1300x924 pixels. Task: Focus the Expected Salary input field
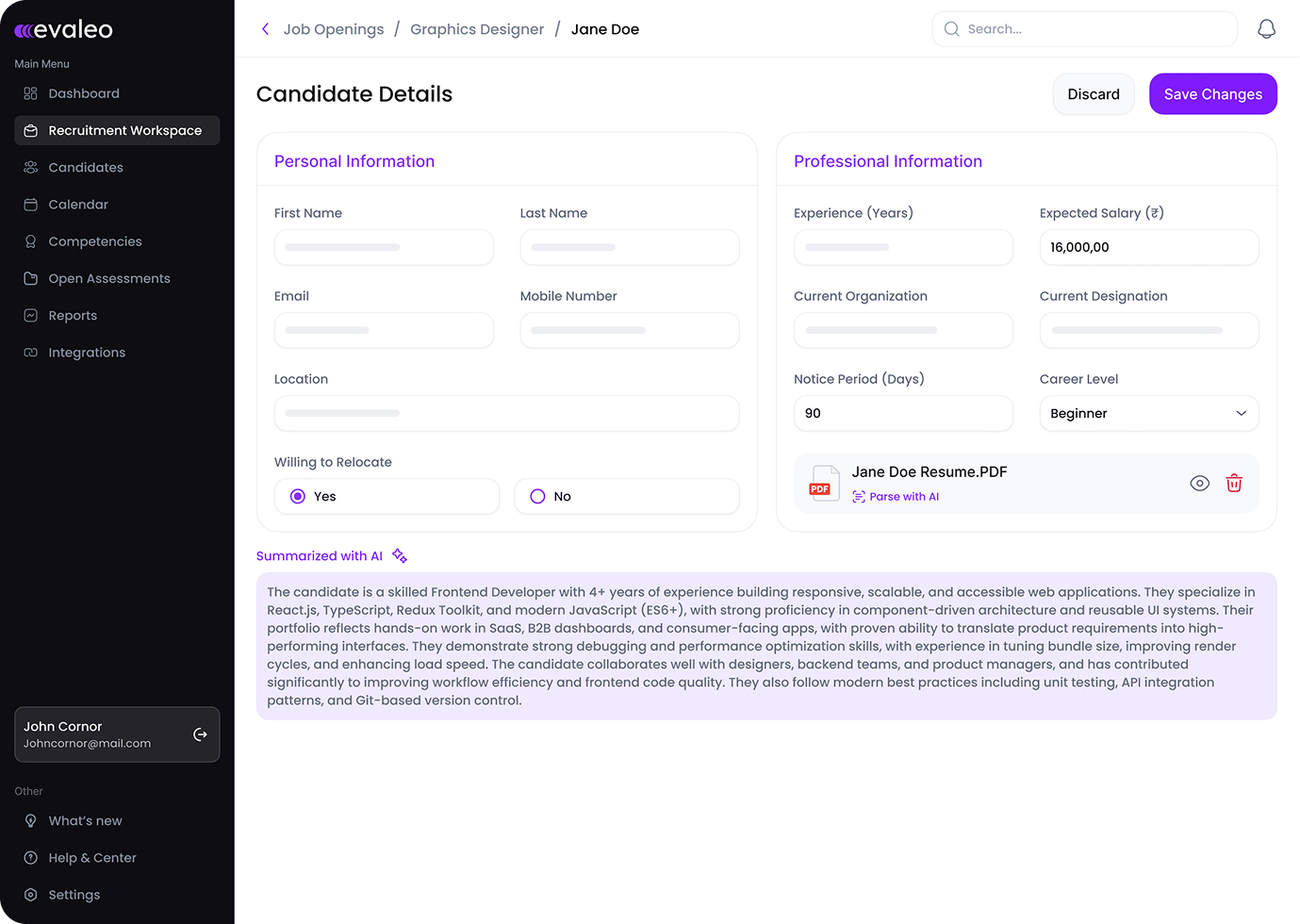[1148, 248]
